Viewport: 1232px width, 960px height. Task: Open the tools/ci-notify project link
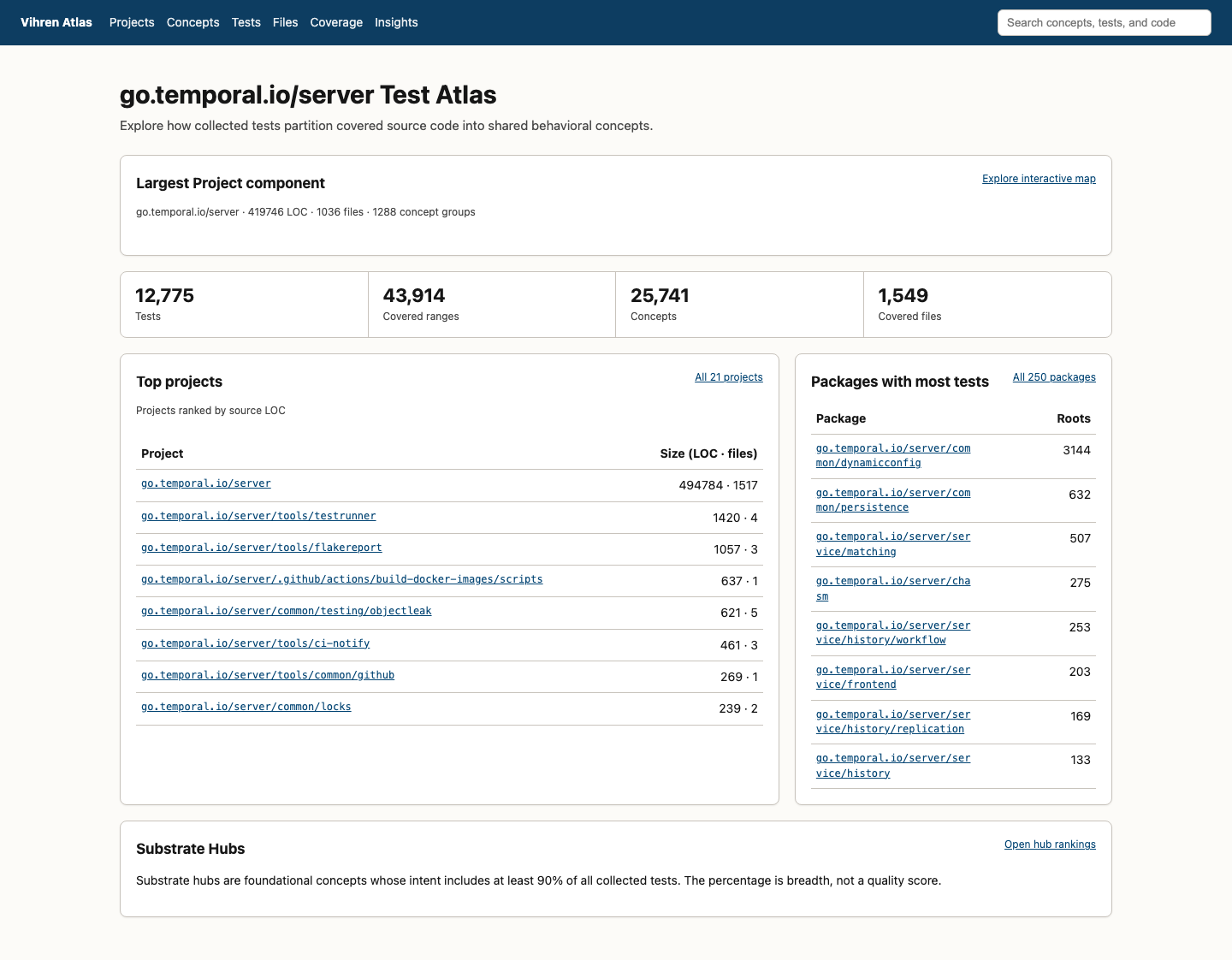(x=256, y=643)
